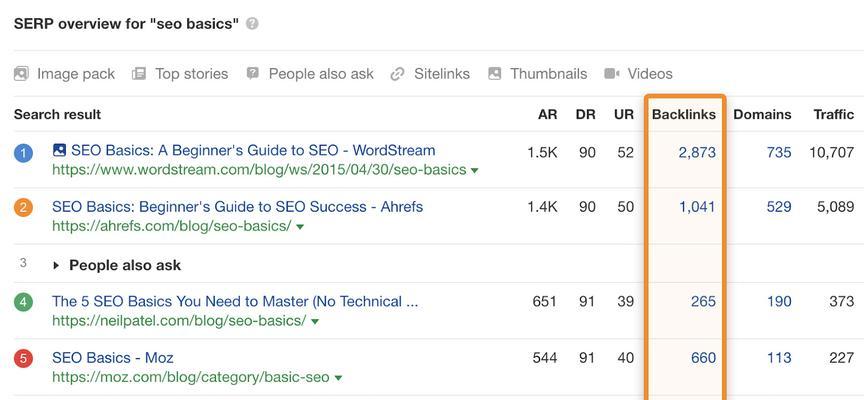This screenshot has width=864, height=400.
Task: Sort by the Backlinks column header
Action: 684,115
